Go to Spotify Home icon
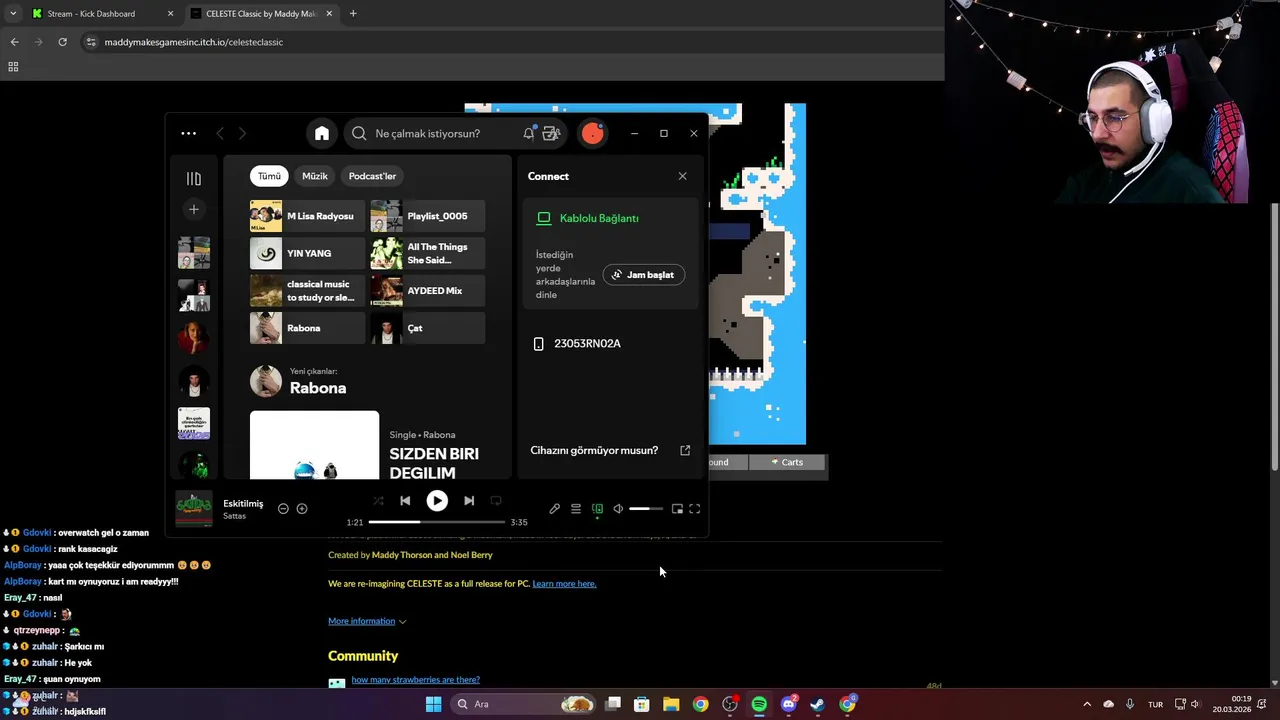 click(x=322, y=133)
